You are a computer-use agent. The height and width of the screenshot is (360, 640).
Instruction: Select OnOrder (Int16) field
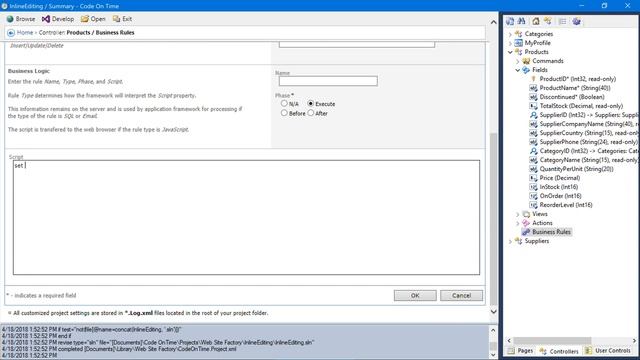[x=560, y=196]
